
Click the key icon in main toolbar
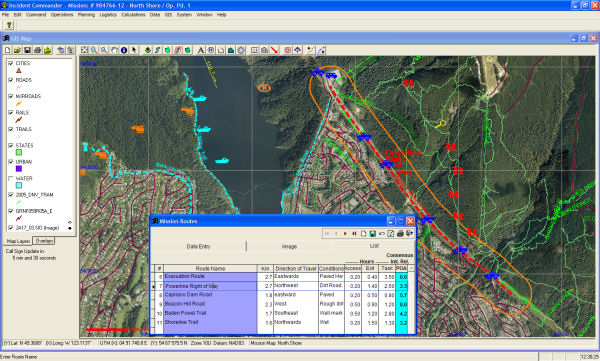click(x=9, y=25)
